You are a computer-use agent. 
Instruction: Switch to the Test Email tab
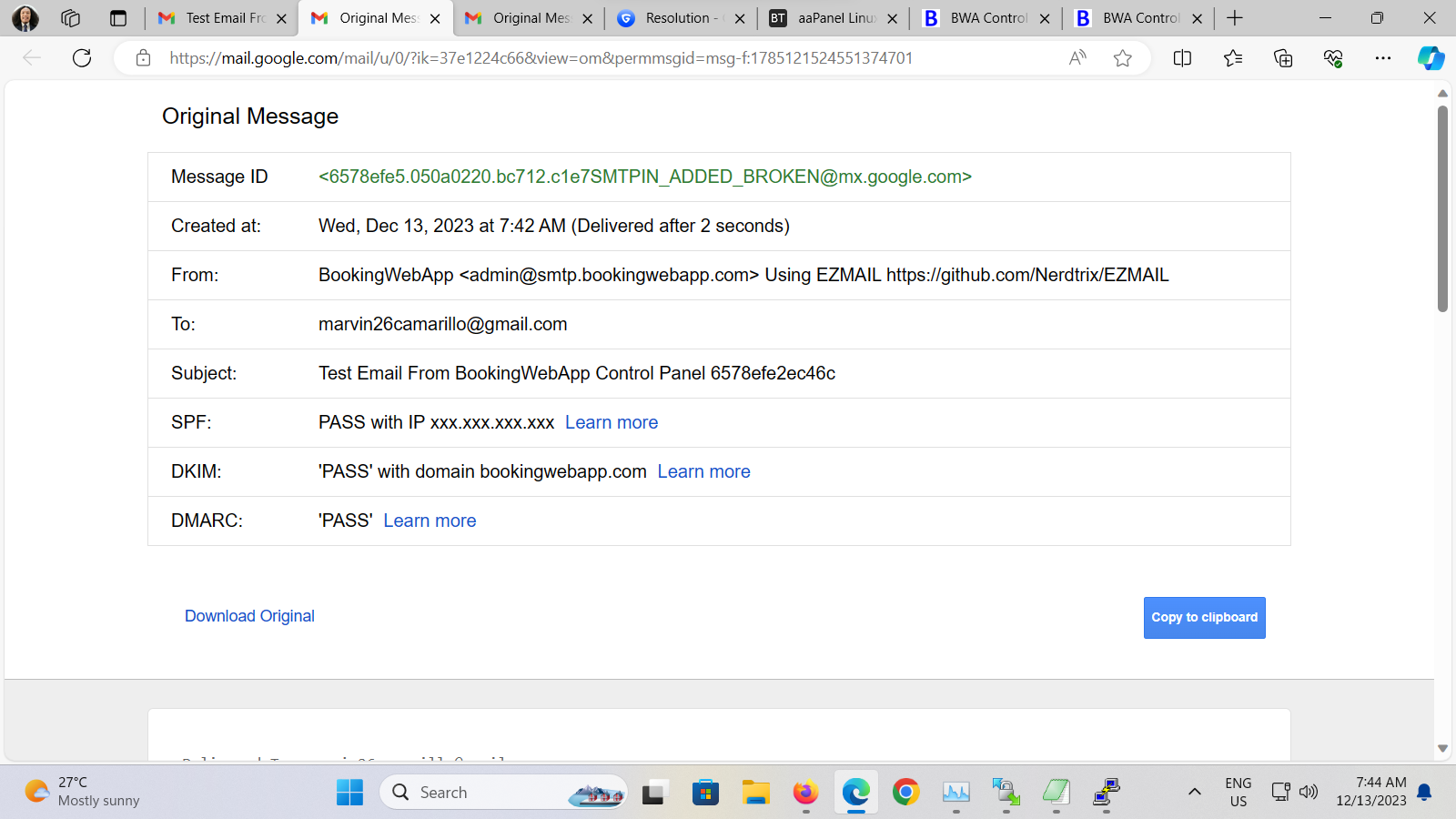pyautogui.click(x=223, y=18)
